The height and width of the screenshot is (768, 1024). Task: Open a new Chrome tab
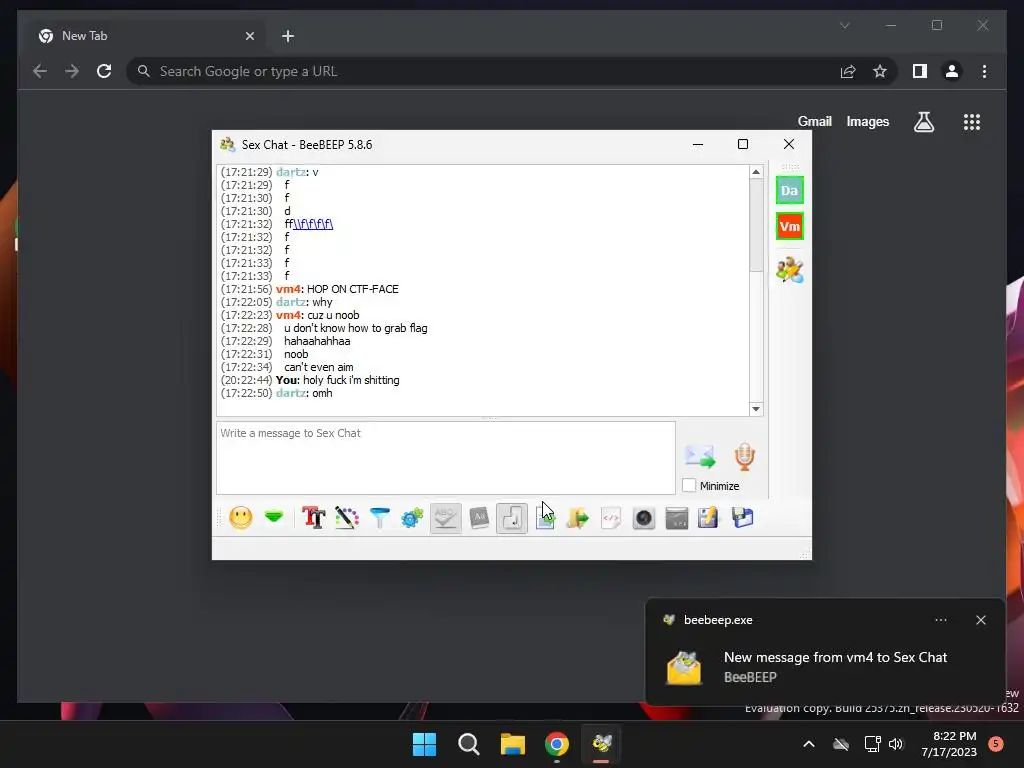[288, 36]
